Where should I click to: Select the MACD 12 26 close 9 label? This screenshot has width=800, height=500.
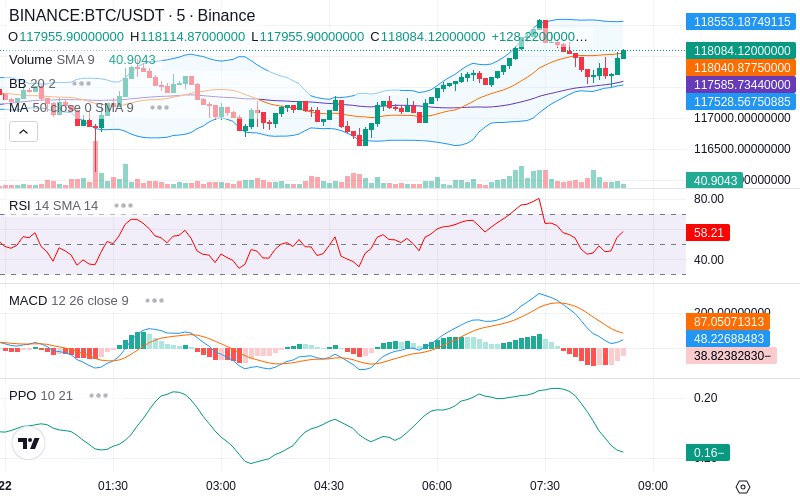coord(68,301)
